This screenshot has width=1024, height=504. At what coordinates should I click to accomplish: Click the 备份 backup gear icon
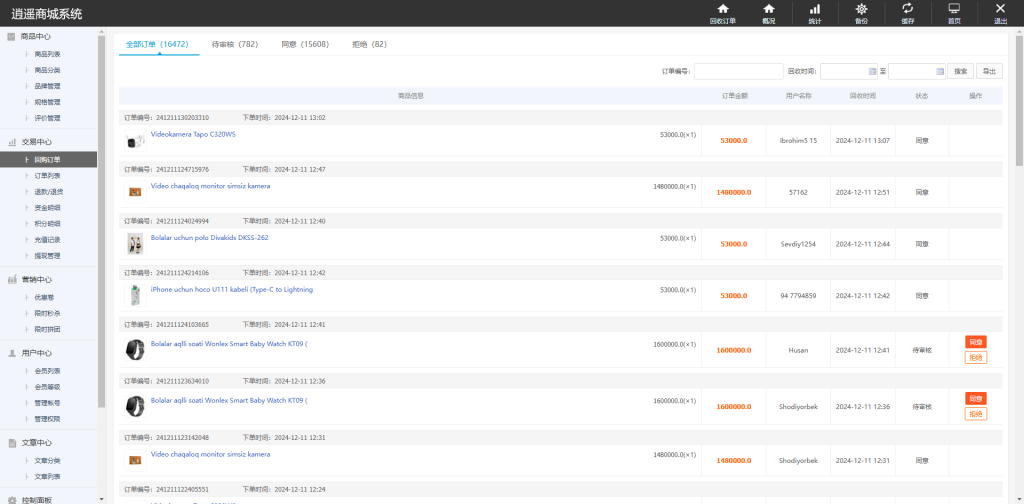click(861, 9)
